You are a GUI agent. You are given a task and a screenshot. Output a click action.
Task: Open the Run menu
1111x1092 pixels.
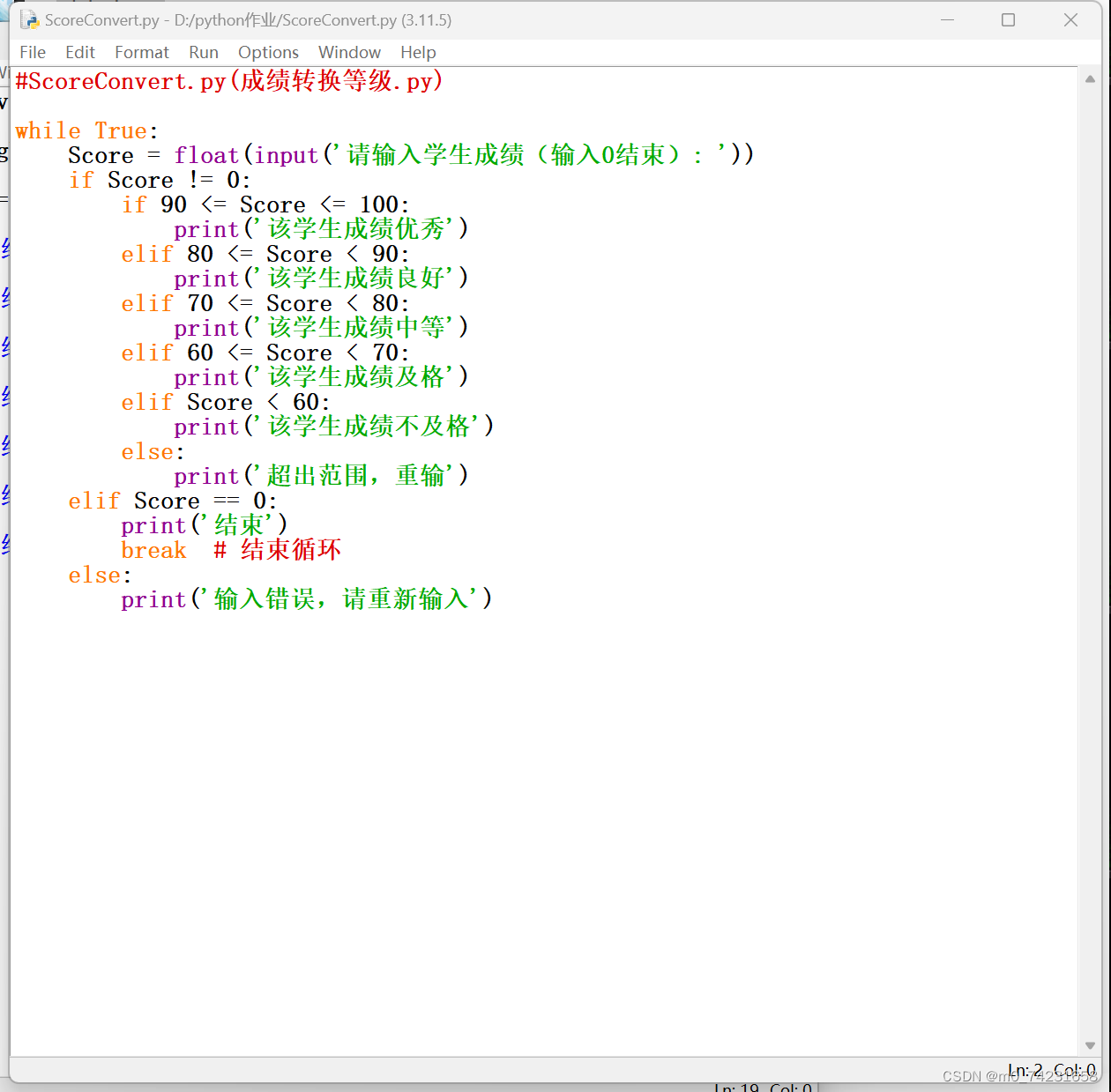point(204,52)
